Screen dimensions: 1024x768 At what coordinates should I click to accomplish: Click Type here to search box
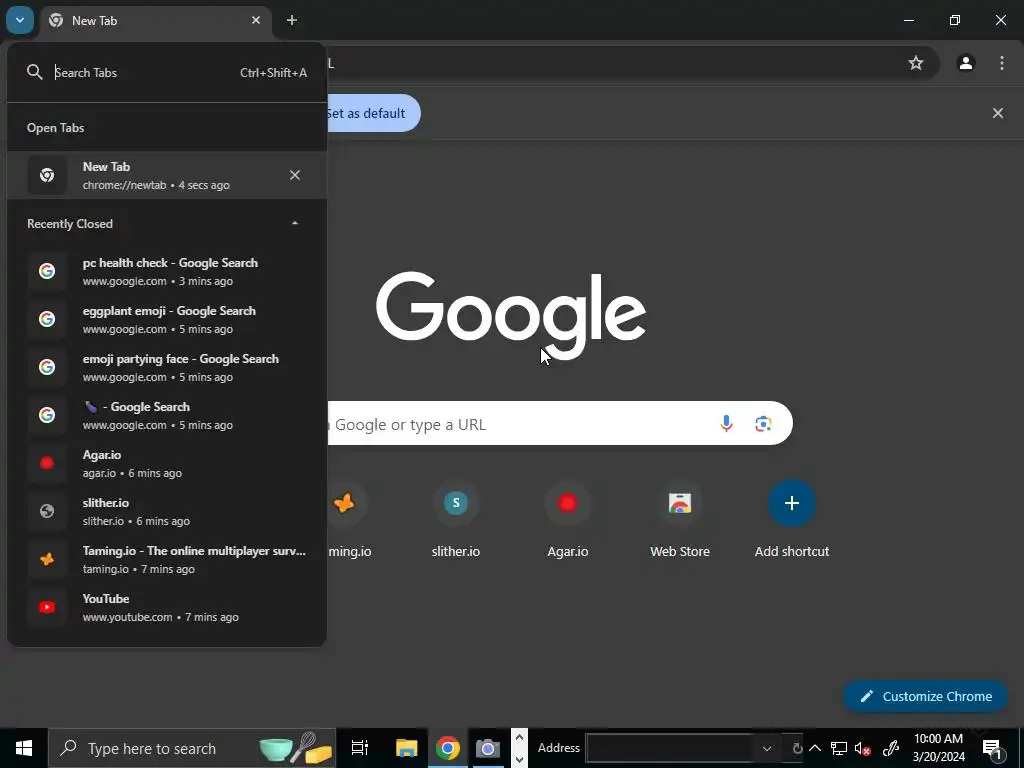point(192,748)
